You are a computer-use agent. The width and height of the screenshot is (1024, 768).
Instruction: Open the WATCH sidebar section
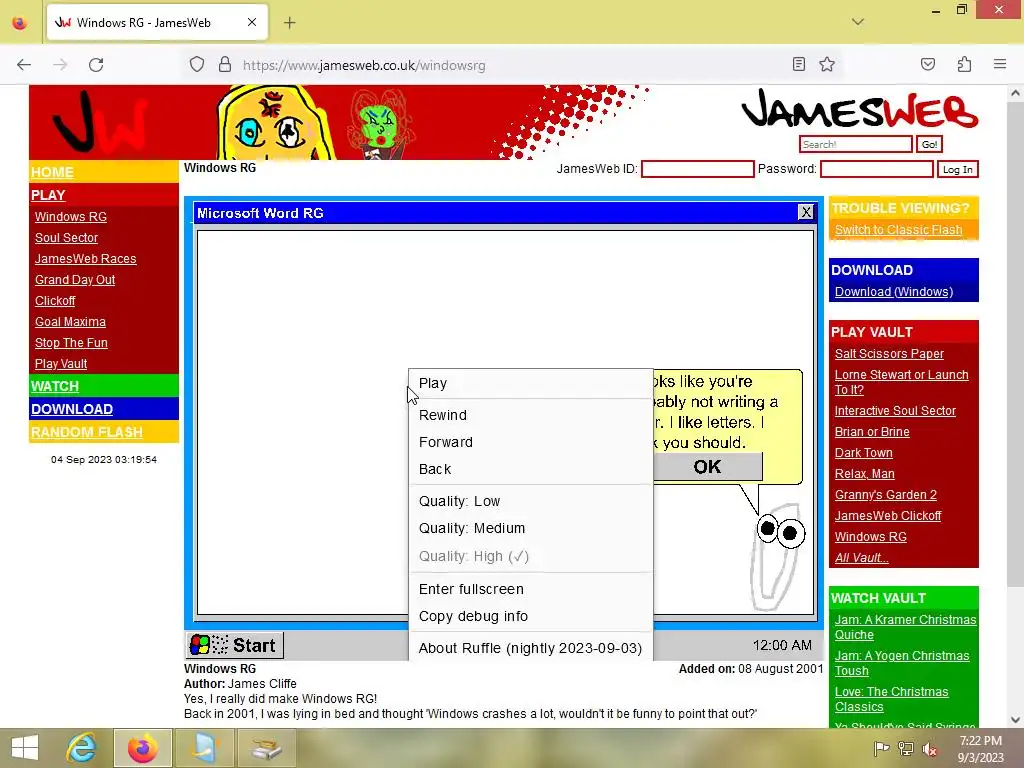pyautogui.click(x=55, y=386)
